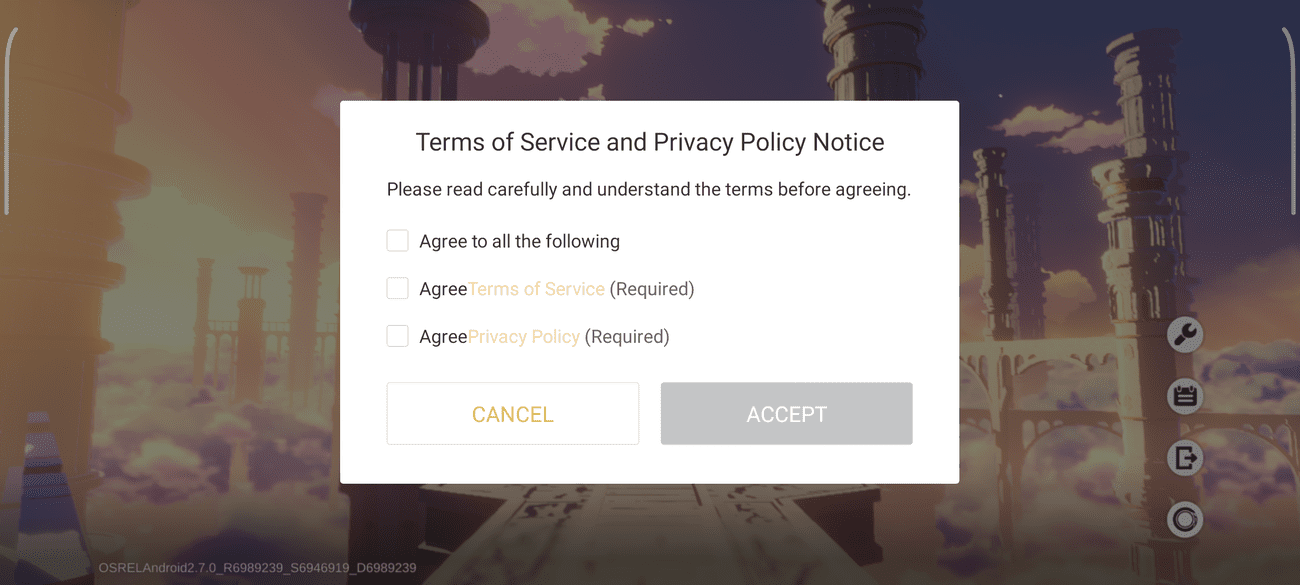1300x585 pixels.
Task: Check the Agree Terms of Service box
Action: click(x=398, y=289)
